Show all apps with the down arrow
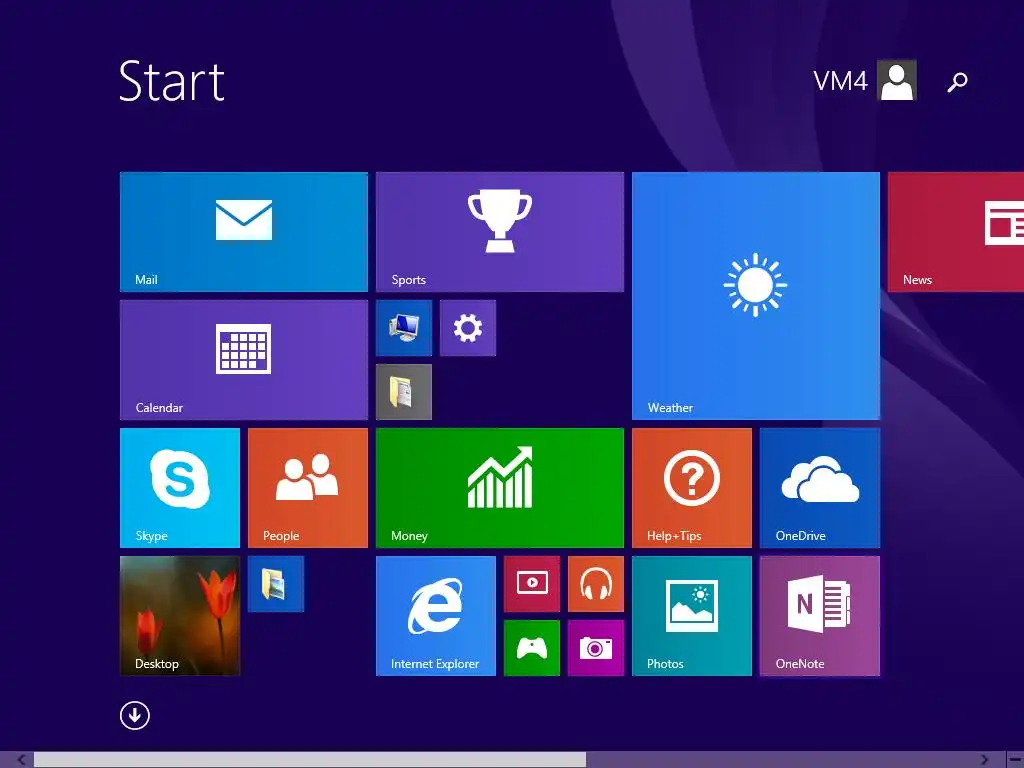Screen dimensions: 1024x768 tap(135, 716)
